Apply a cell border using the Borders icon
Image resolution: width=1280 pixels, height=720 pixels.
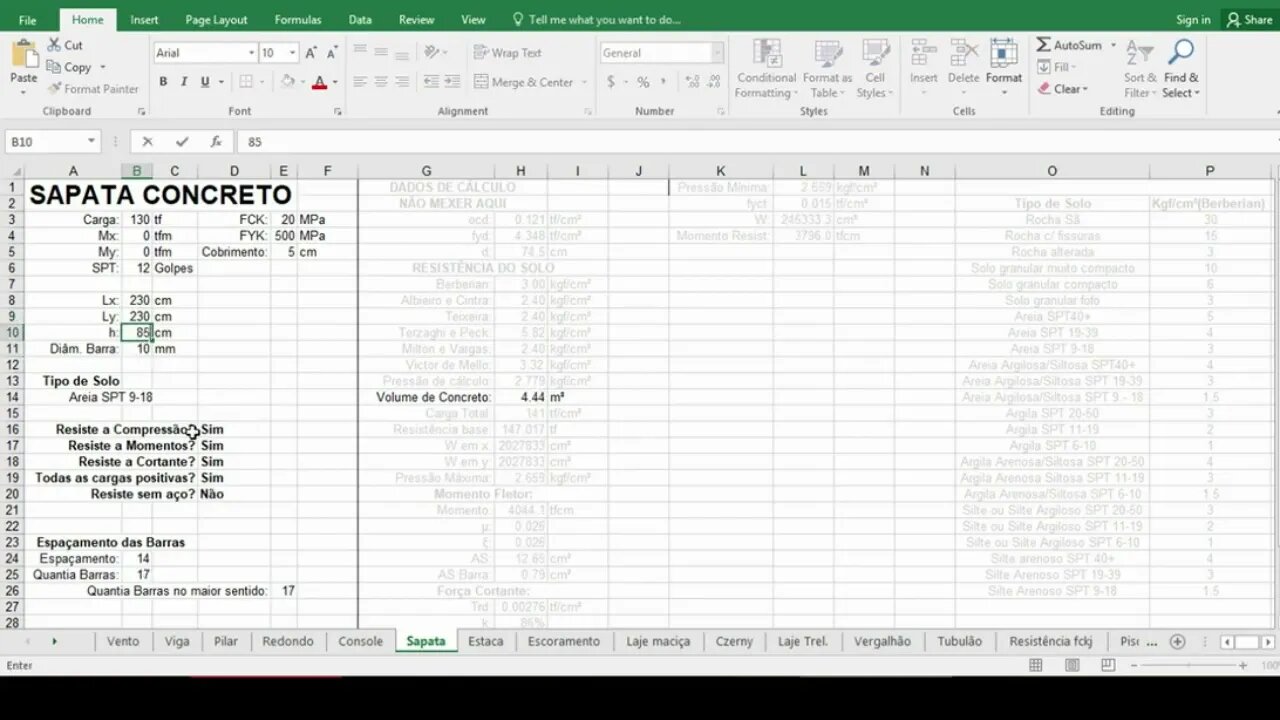coord(246,82)
